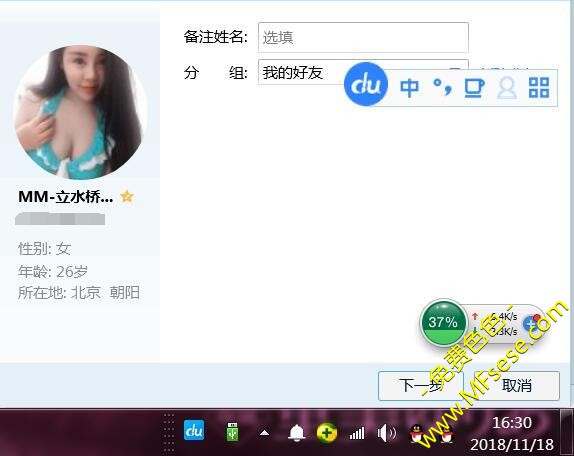The image size is (574, 456).
Task: Open the taskbar clock 16:30
Action: pos(512,423)
